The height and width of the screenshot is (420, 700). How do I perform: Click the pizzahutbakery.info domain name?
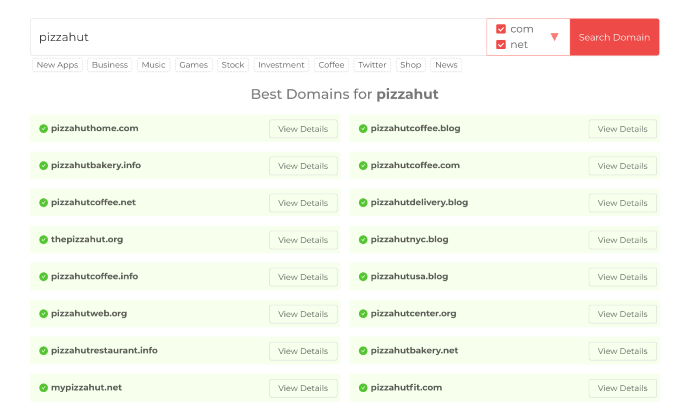96,166
